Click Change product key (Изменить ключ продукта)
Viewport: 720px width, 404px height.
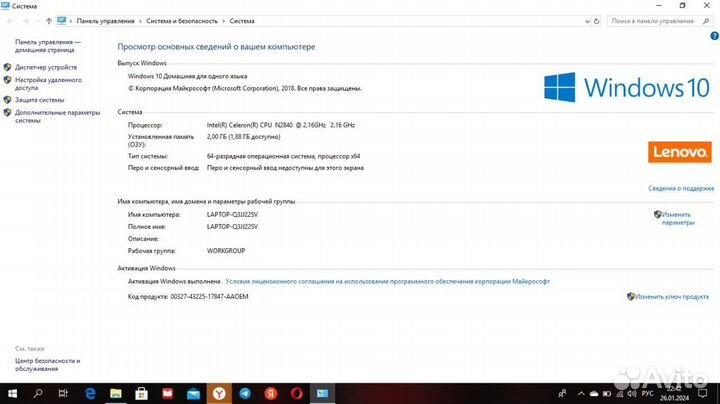[x=672, y=297]
